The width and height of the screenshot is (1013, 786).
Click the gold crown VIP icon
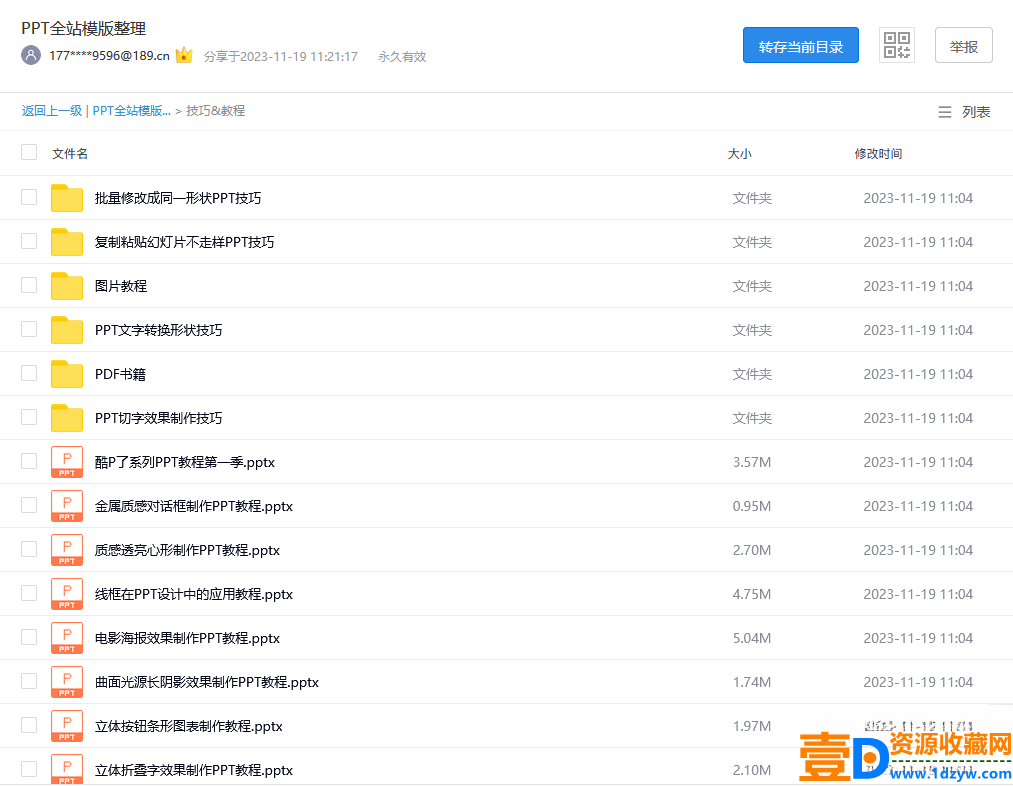pyautogui.click(x=184, y=55)
